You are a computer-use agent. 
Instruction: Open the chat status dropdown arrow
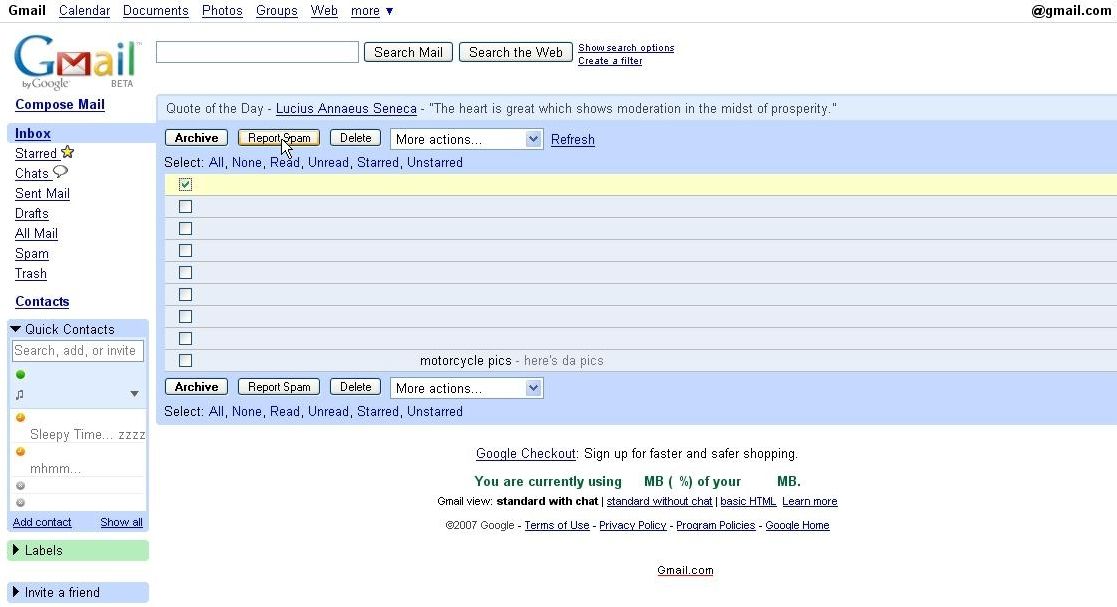tap(134, 395)
